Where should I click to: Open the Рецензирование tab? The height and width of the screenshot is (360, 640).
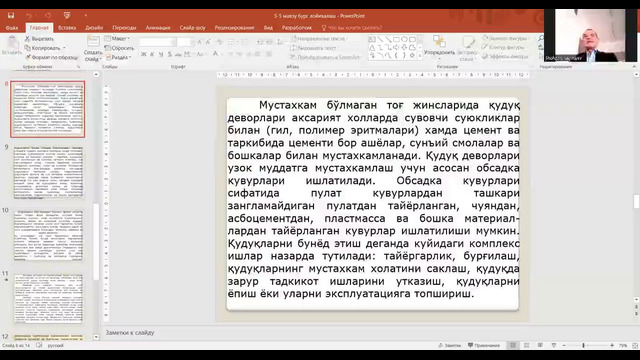[235, 28]
